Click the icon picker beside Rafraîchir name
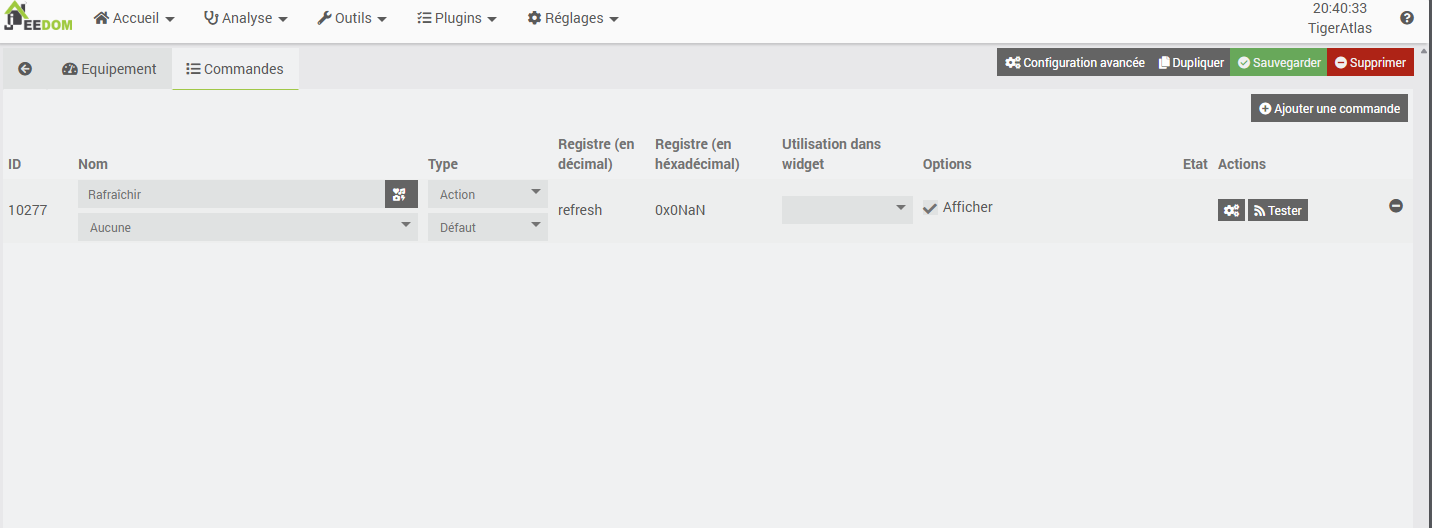This screenshot has width=1432, height=528. click(400, 195)
